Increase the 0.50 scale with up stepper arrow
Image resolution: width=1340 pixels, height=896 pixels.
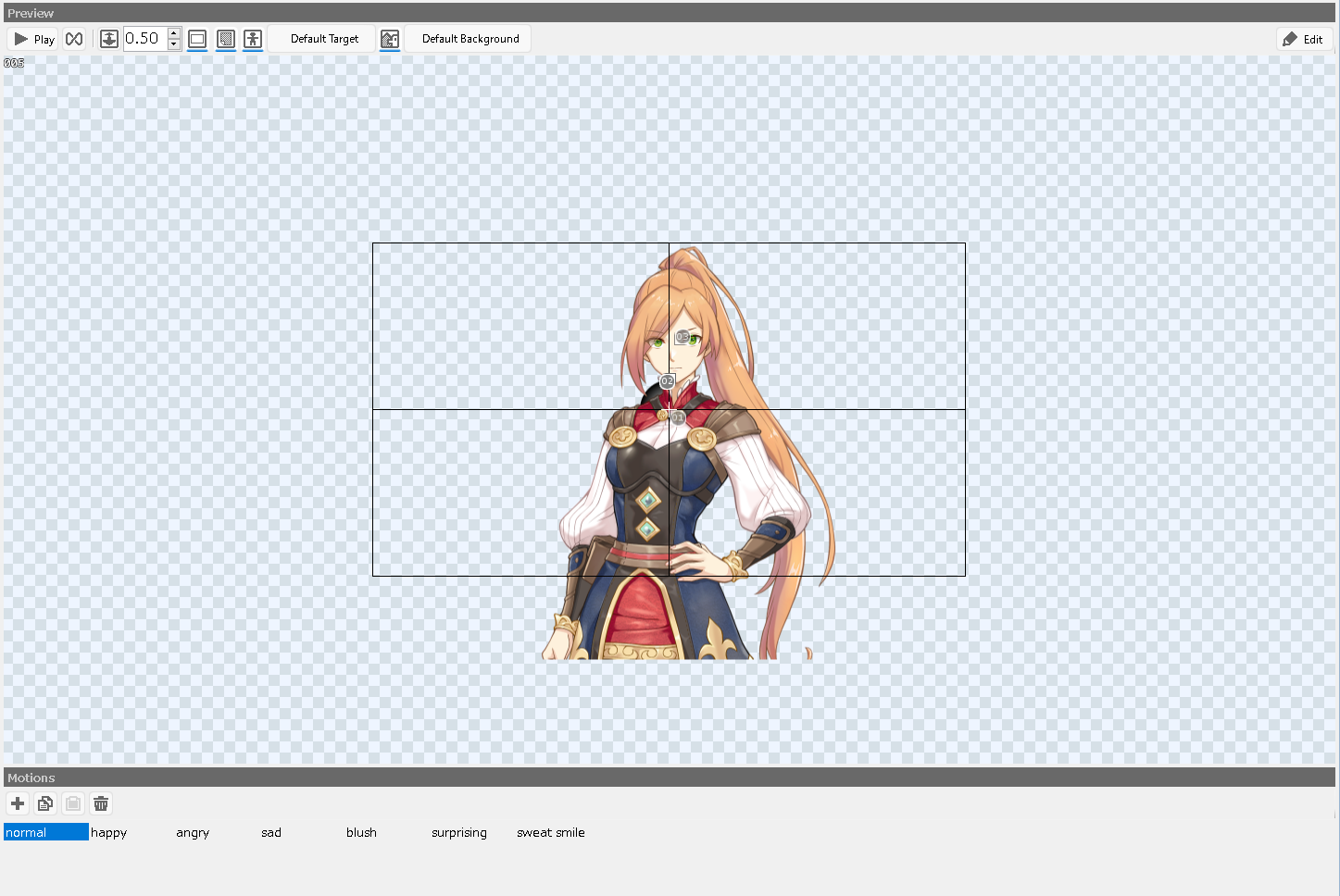[x=173, y=33]
